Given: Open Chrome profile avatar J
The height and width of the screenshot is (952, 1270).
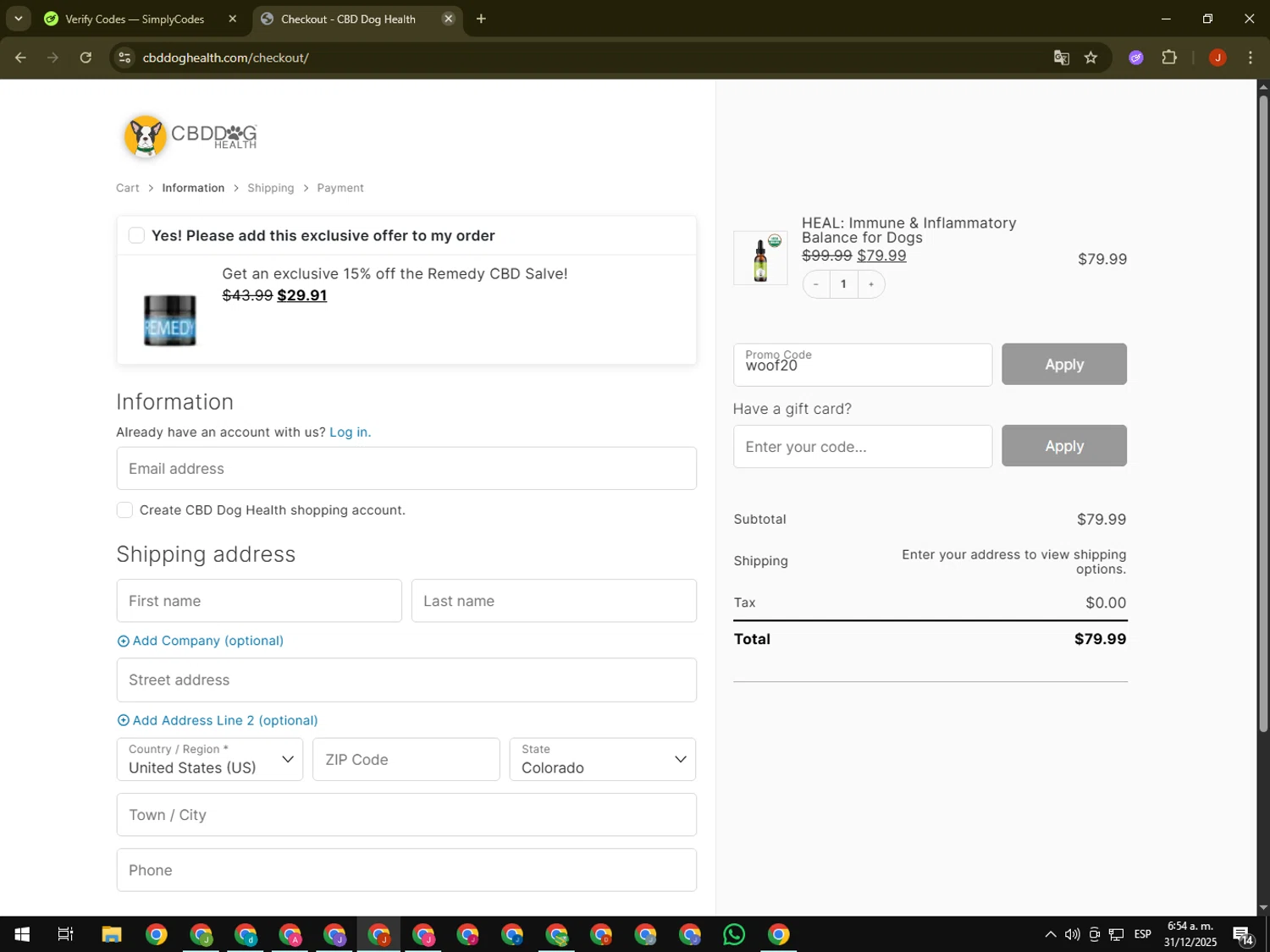Looking at the screenshot, I should 1218,58.
